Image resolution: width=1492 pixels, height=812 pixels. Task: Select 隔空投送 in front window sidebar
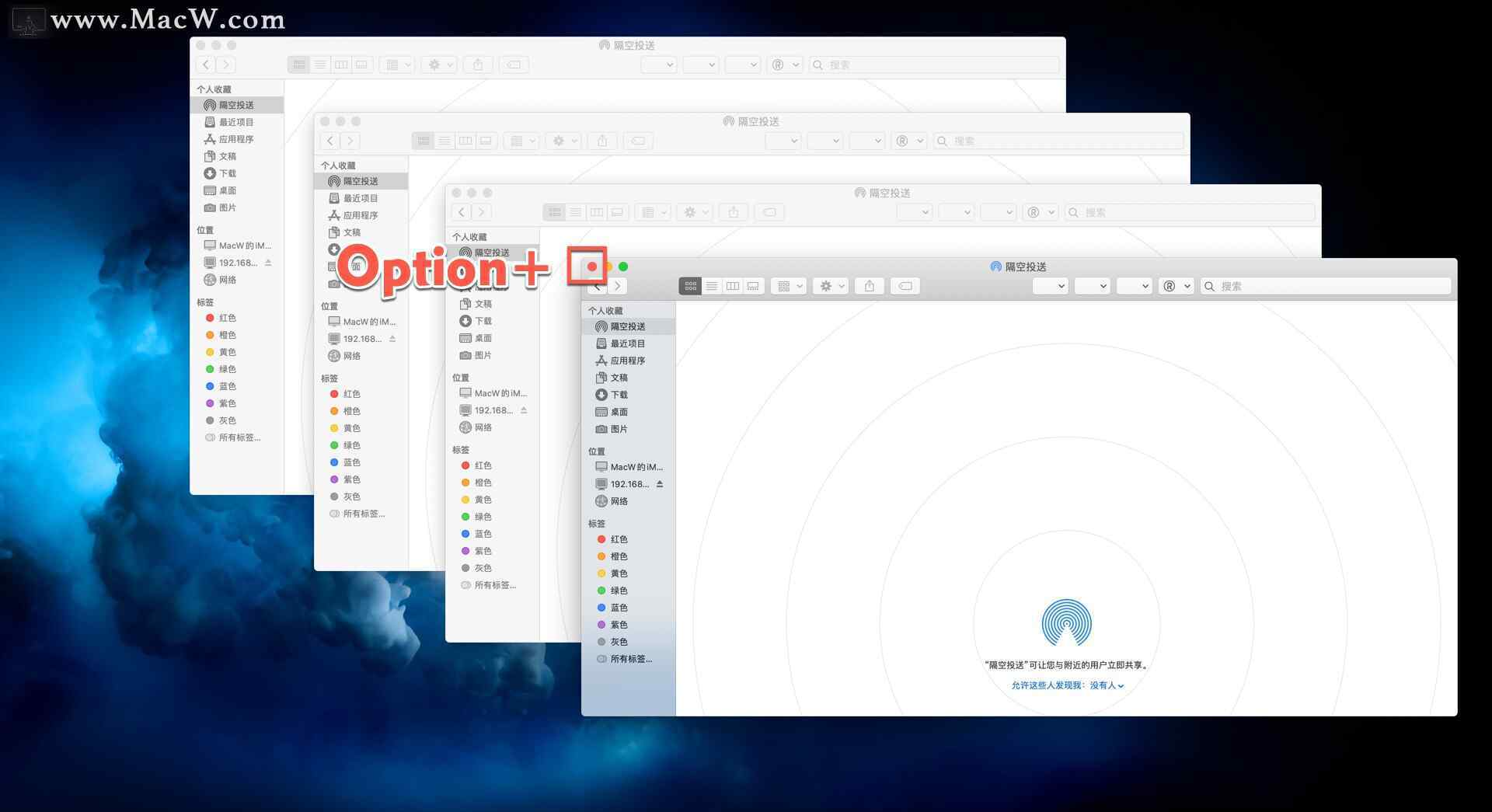coord(628,326)
